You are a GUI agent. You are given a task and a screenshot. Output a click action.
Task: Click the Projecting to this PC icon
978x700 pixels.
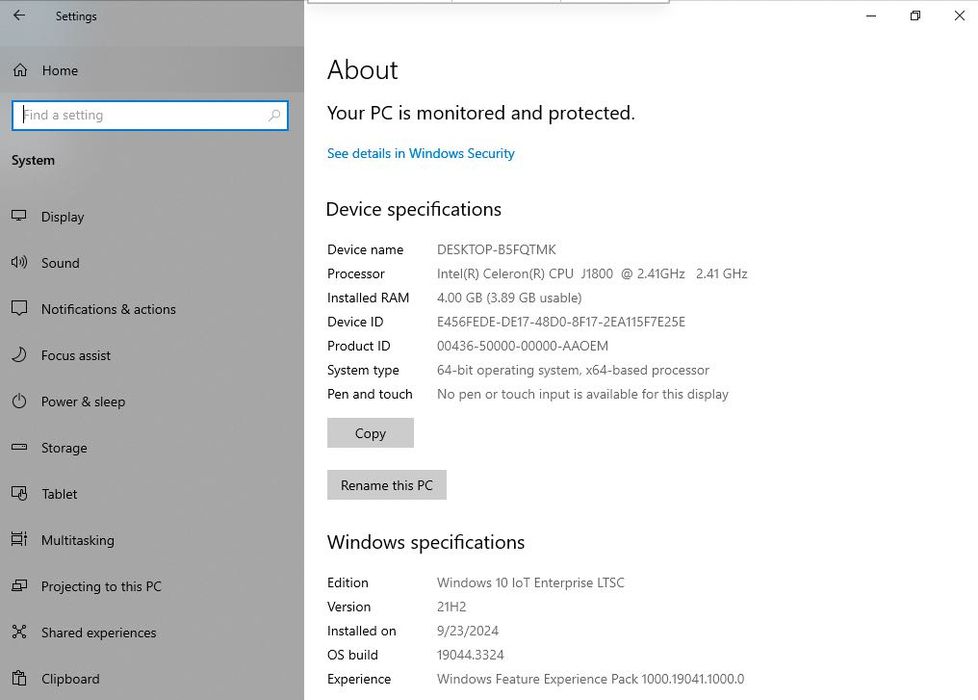(x=19, y=585)
